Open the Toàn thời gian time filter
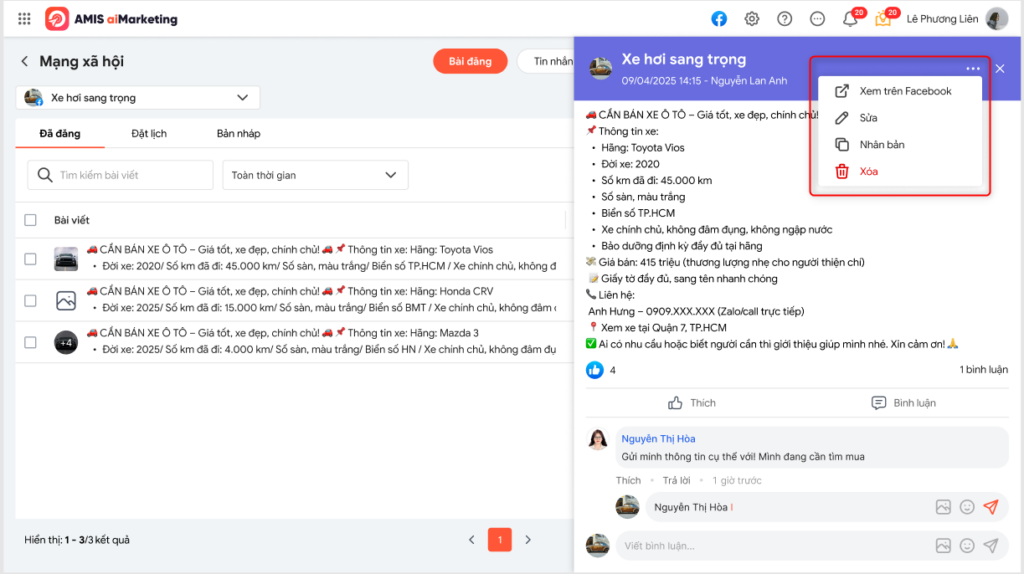 (x=315, y=175)
